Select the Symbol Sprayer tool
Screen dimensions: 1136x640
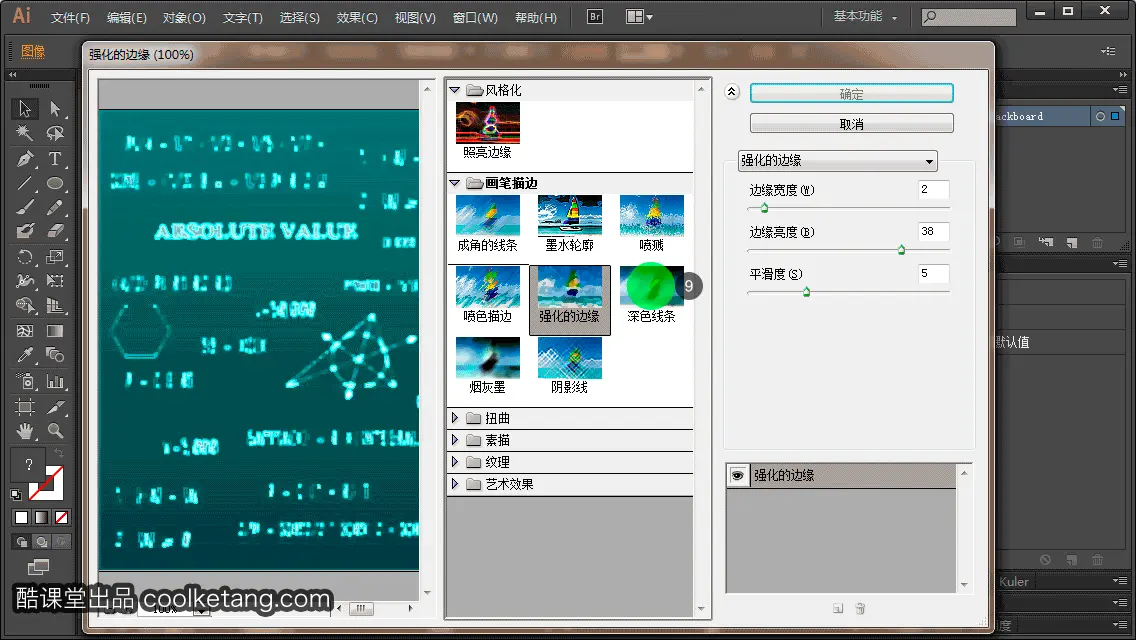[x=25, y=381]
